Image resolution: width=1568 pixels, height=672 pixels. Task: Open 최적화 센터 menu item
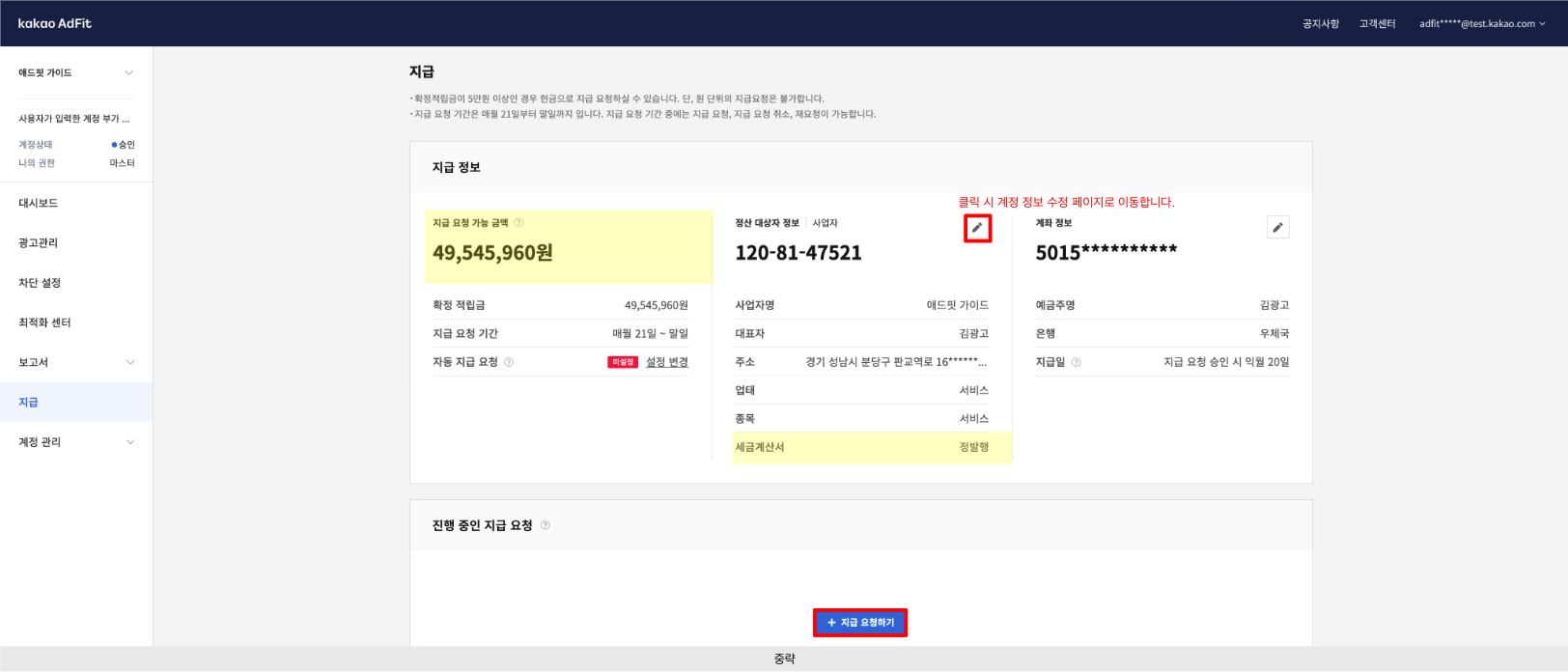[x=44, y=322]
